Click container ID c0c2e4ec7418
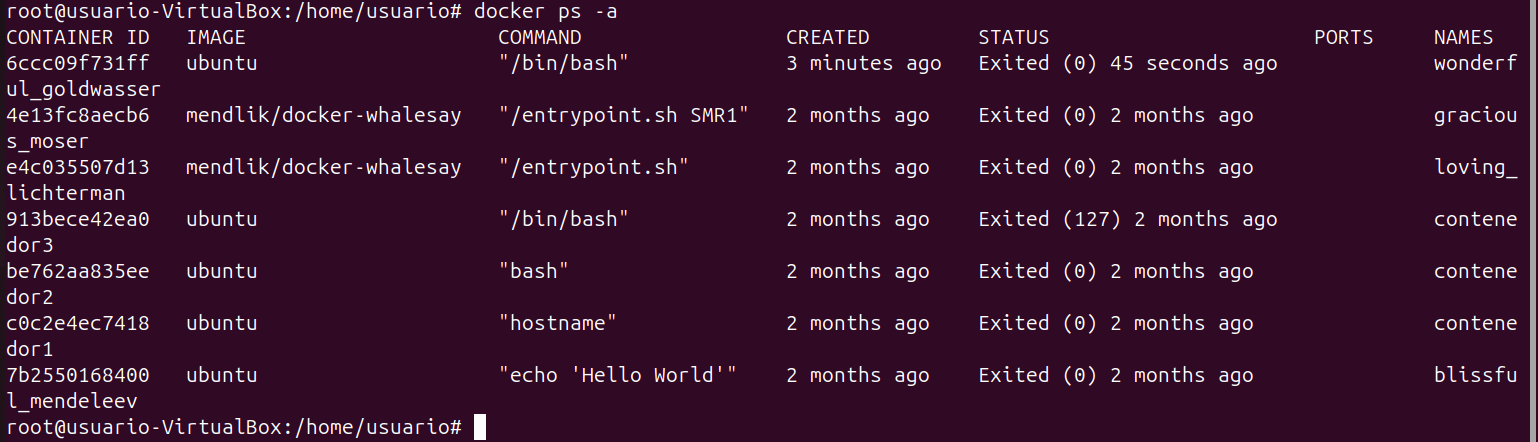The height and width of the screenshot is (442, 1538). [x=78, y=324]
